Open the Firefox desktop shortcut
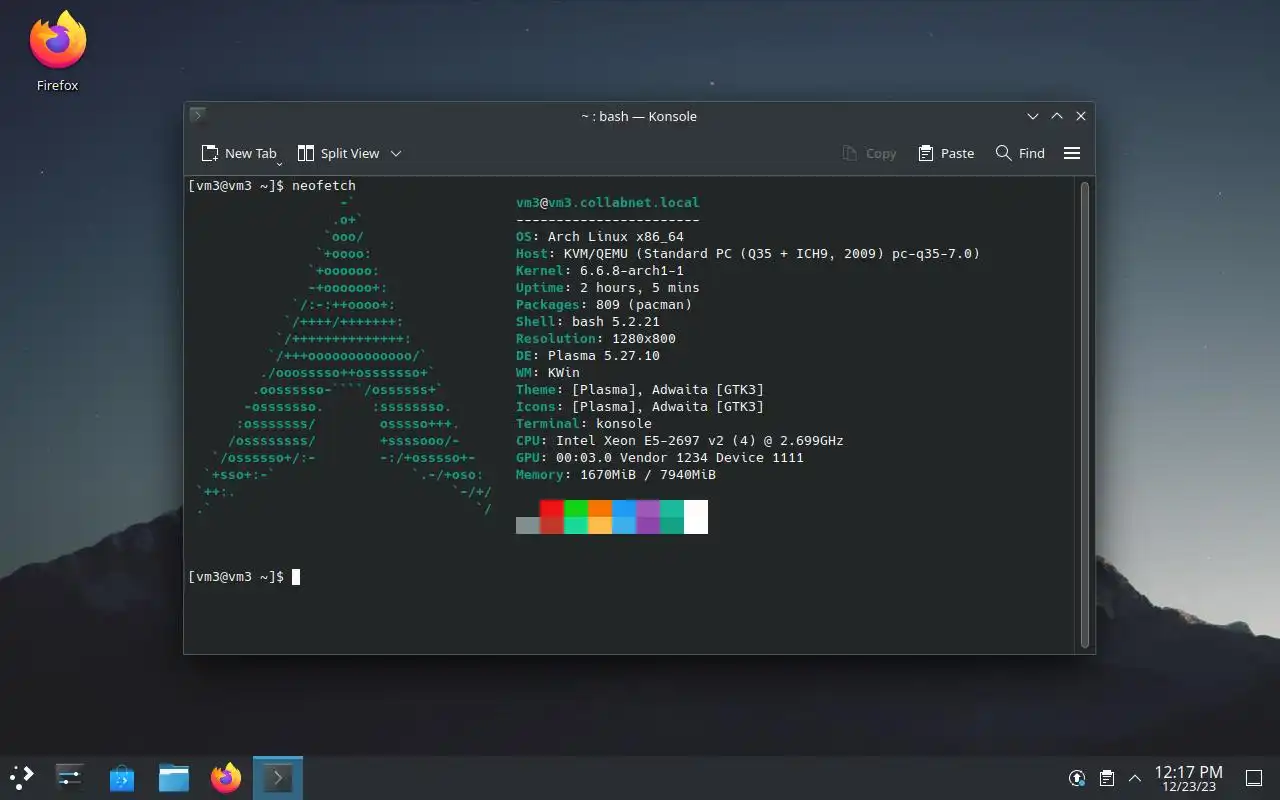Image resolution: width=1280 pixels, height=800 pixels. pos(58,52)
